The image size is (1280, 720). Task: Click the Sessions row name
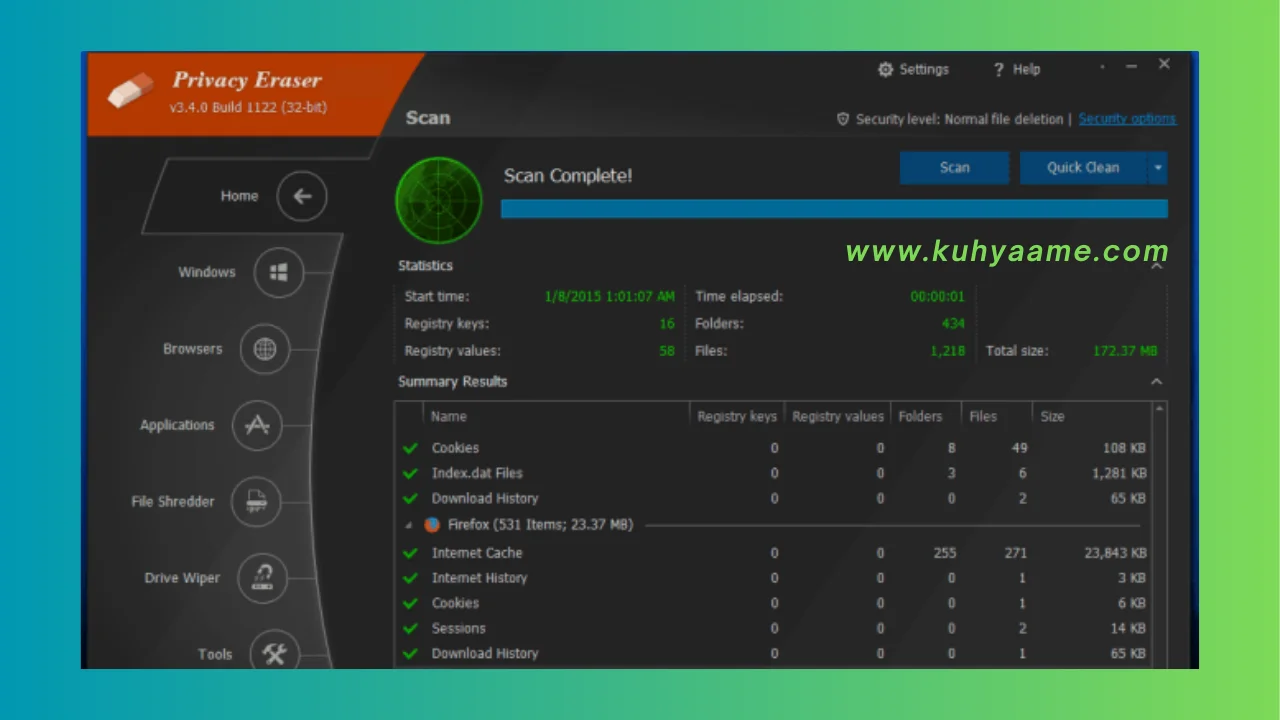(458, 628)
